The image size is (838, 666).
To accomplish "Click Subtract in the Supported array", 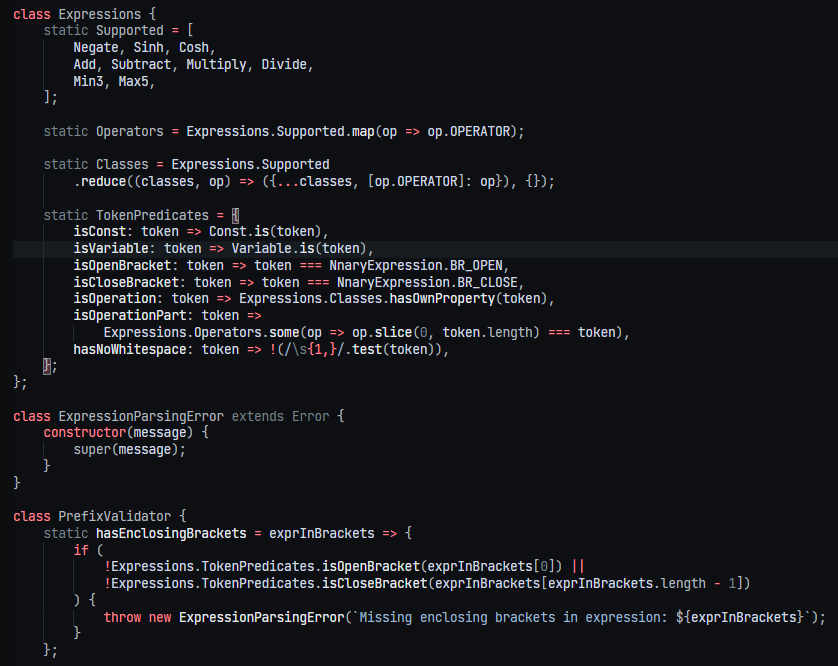I will tap(141, 65).
